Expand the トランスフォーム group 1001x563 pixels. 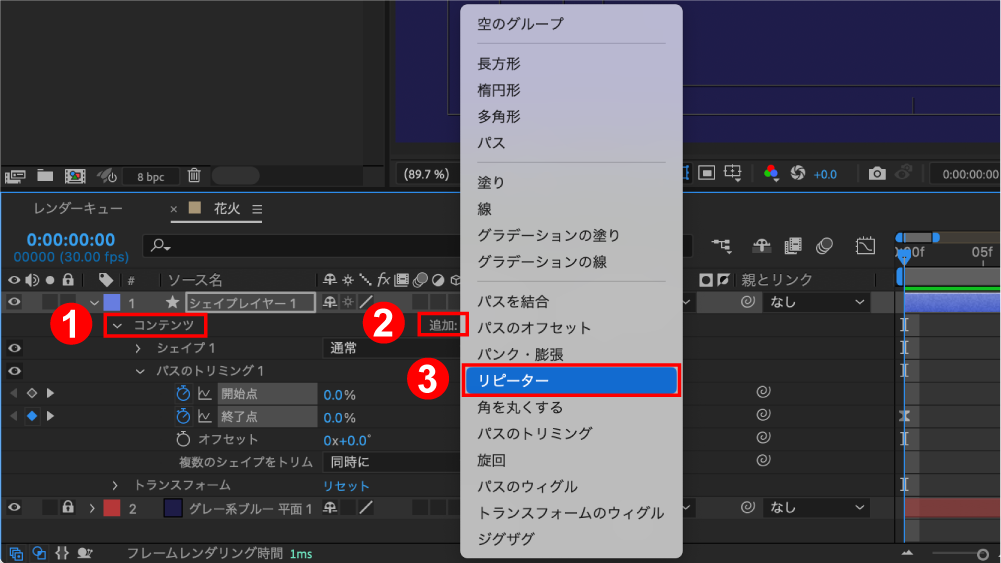click(x=115, y=486)
